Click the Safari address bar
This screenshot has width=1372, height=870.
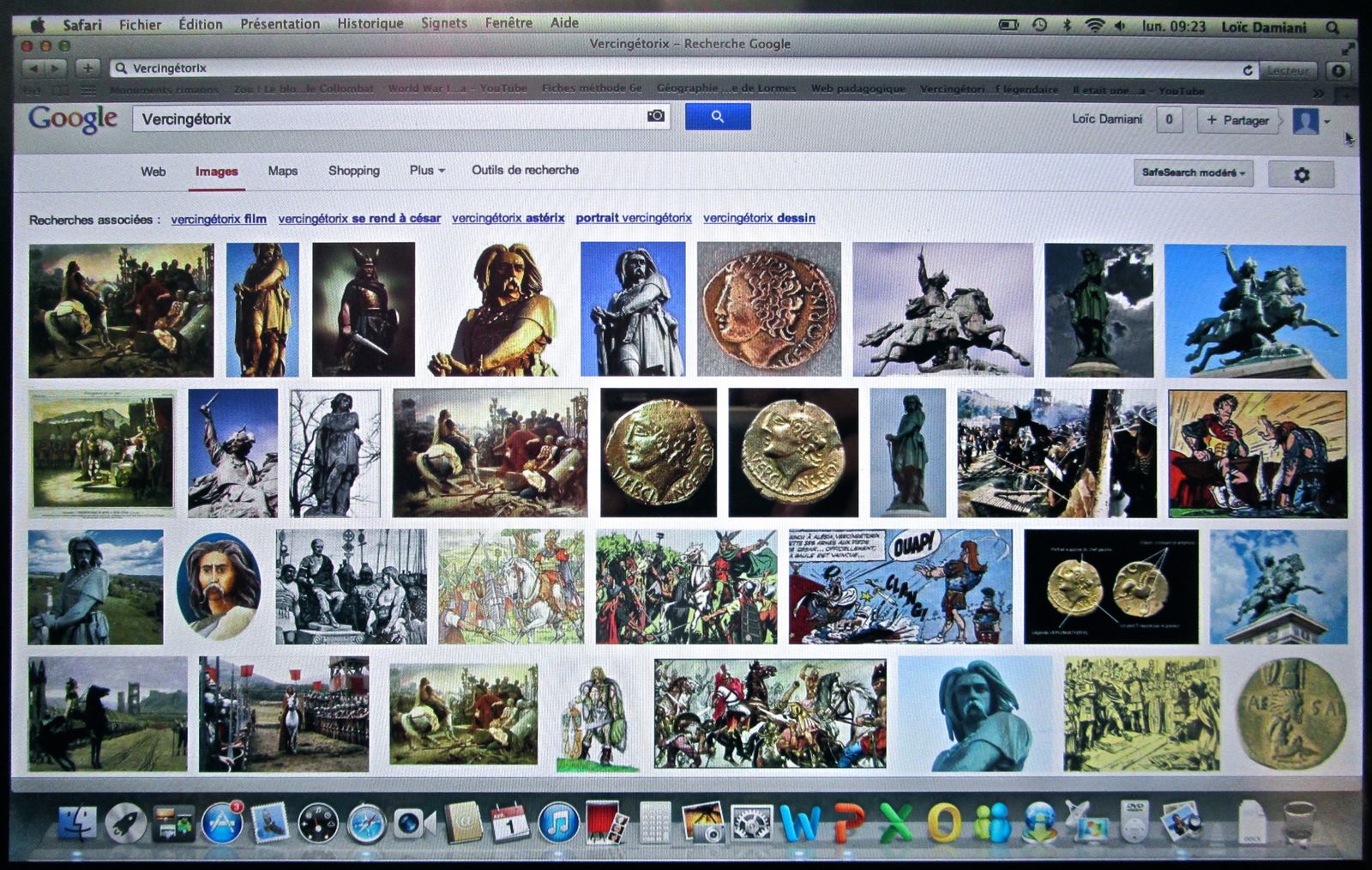684,69
